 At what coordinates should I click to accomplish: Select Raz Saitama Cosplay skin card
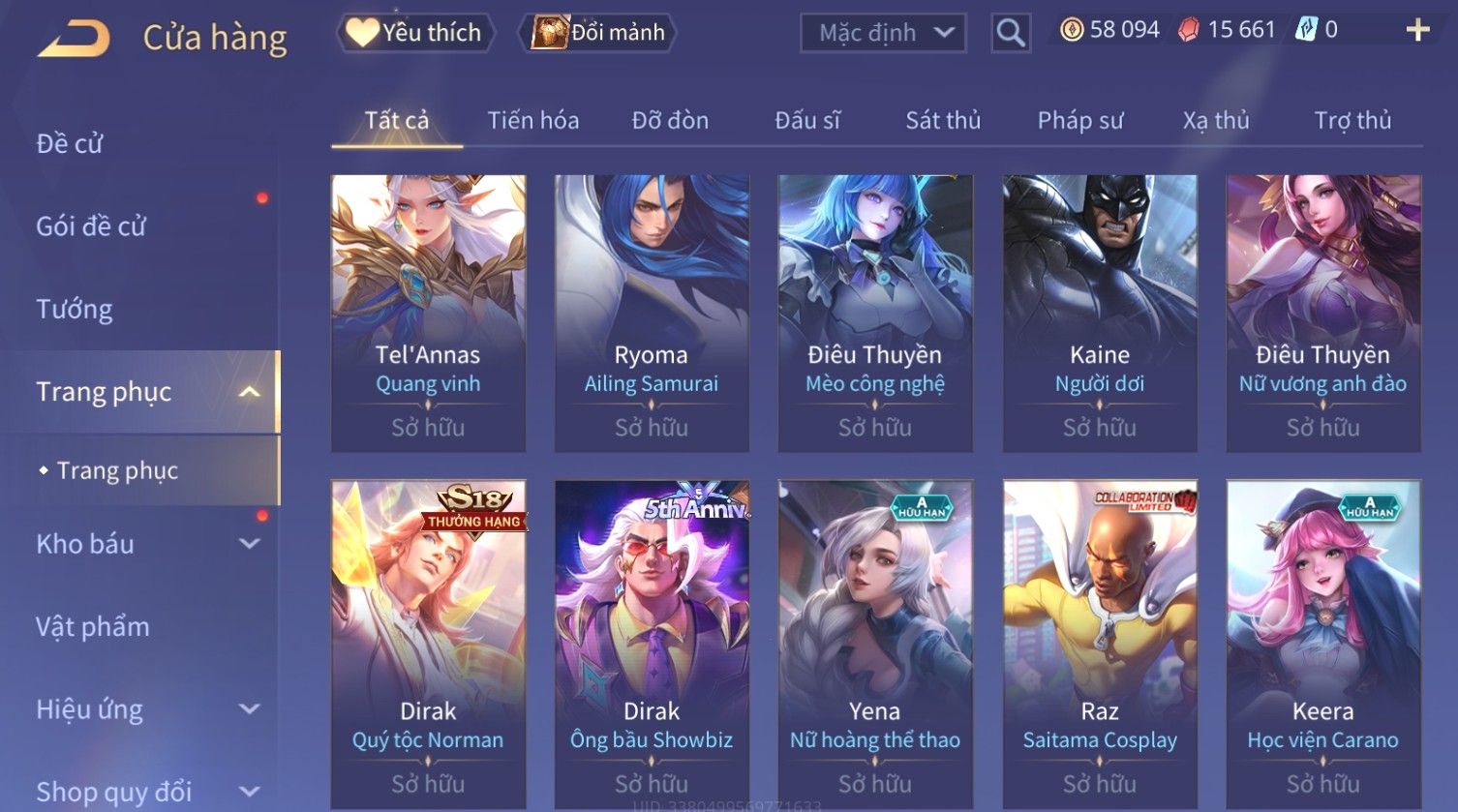point(1100,645)
